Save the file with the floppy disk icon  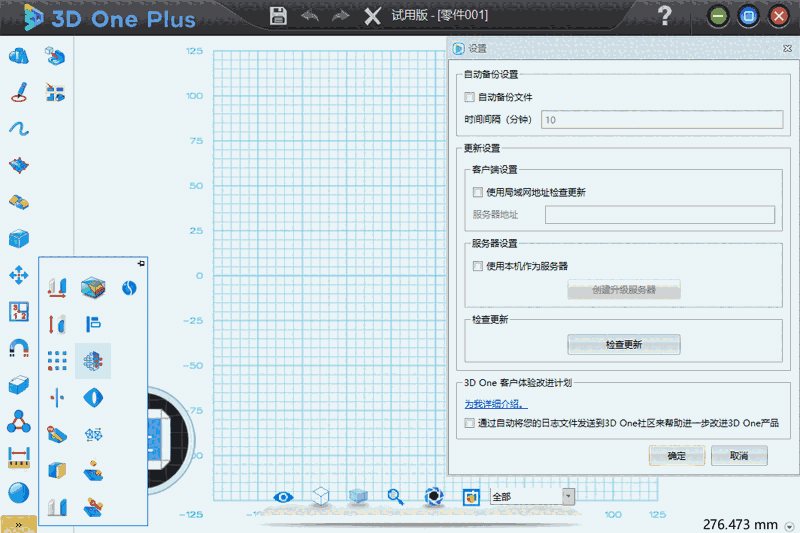tap(278, 16)
